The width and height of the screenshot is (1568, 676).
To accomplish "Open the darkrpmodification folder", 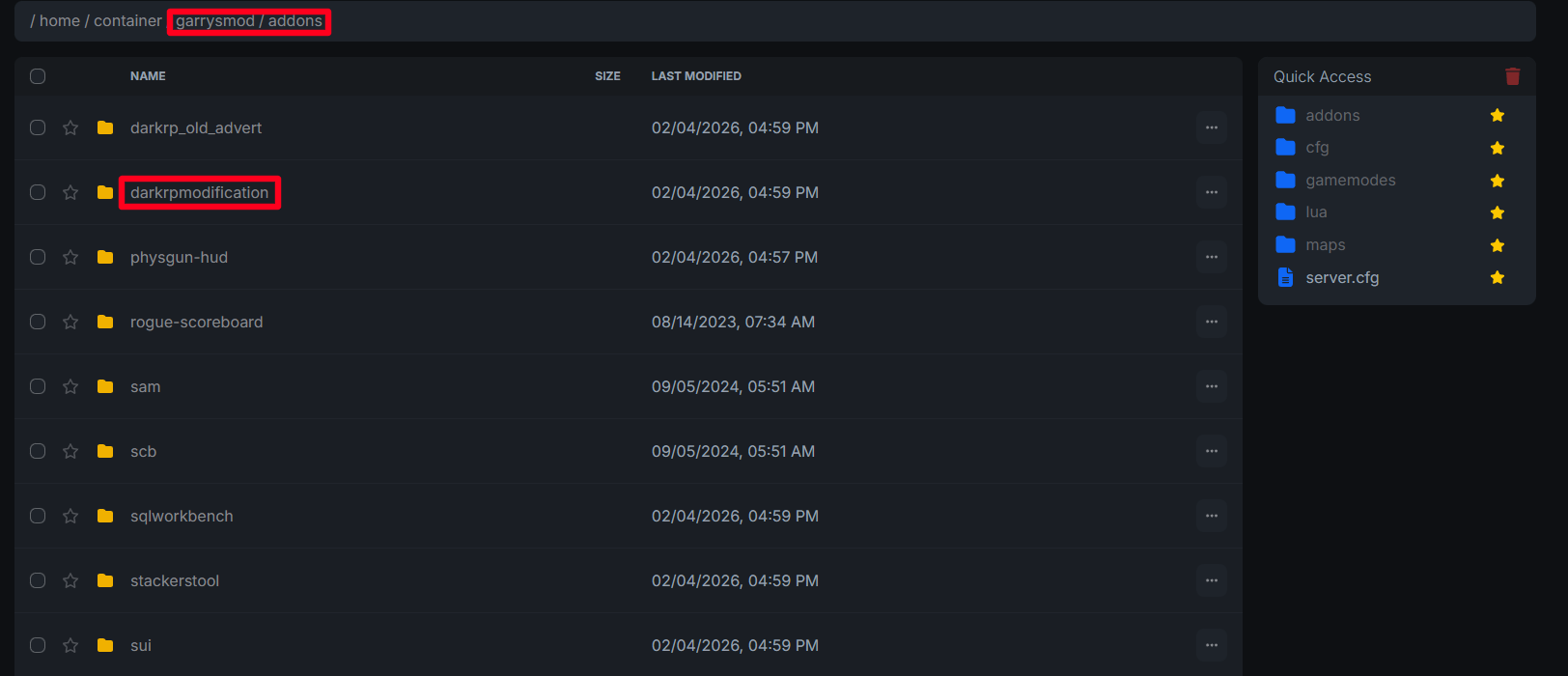I will [199, 192].
